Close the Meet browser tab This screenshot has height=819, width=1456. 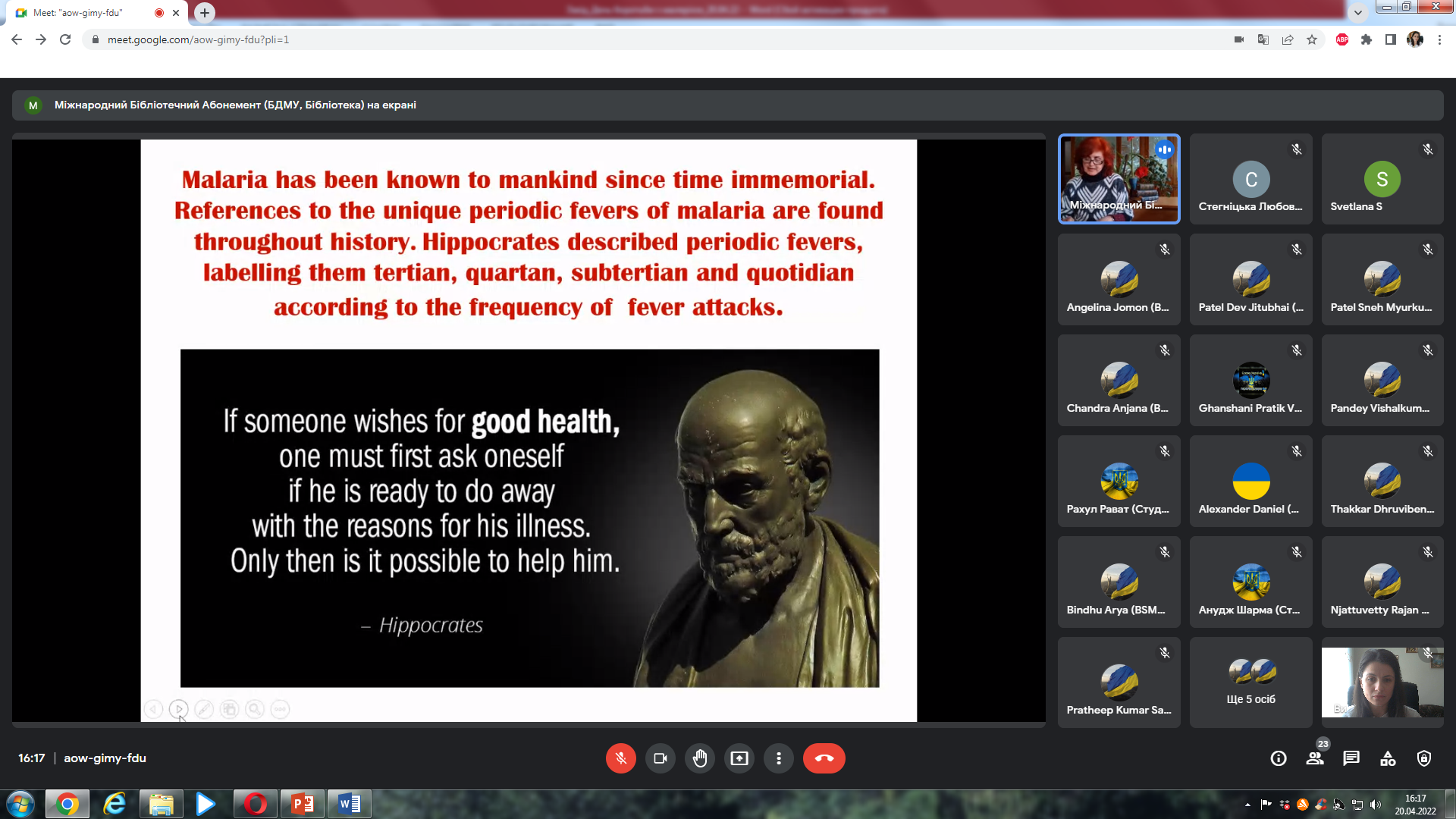(x=176, y=13)
